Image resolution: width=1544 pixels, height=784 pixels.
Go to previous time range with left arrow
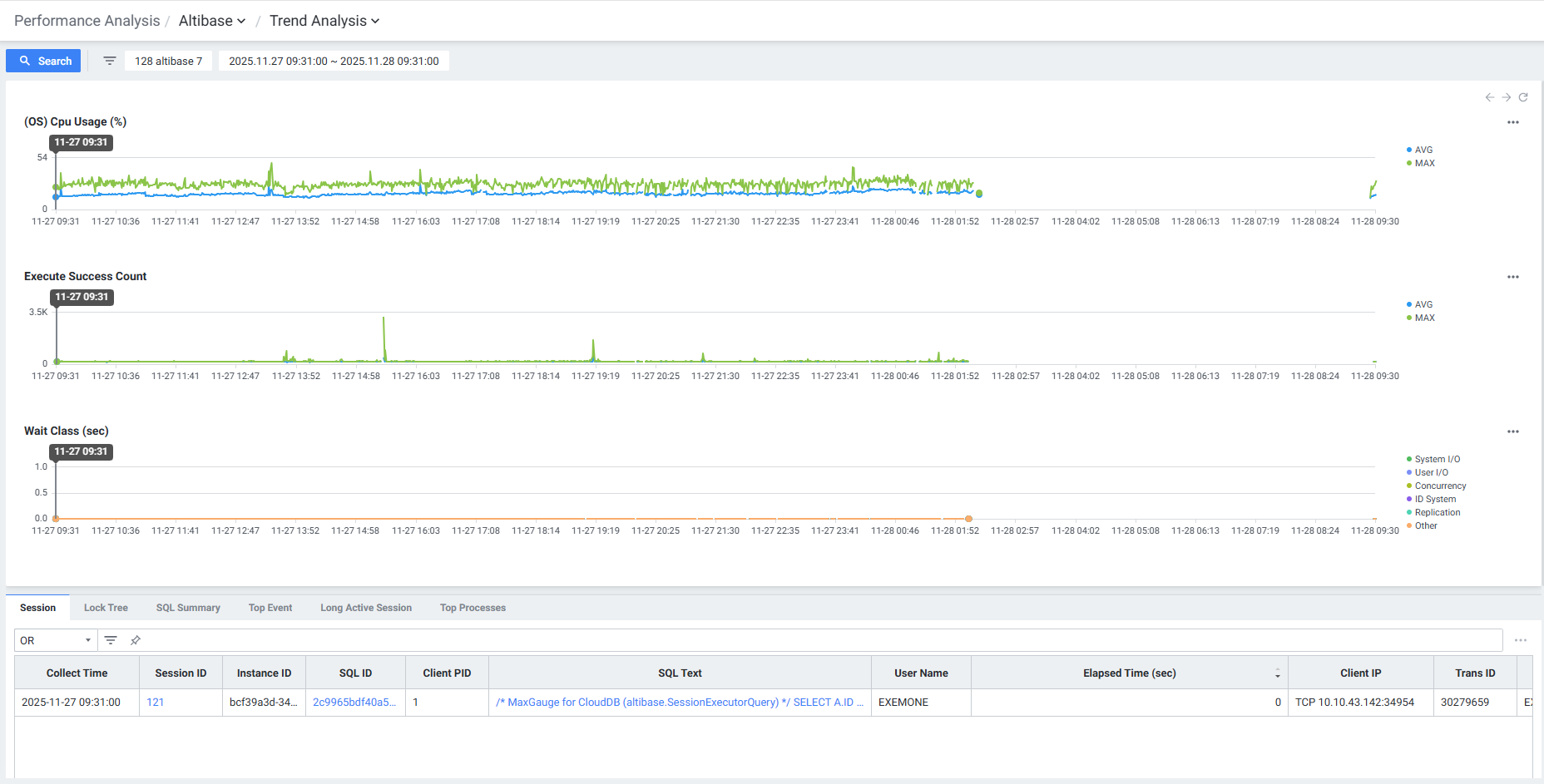point(1489,97)
